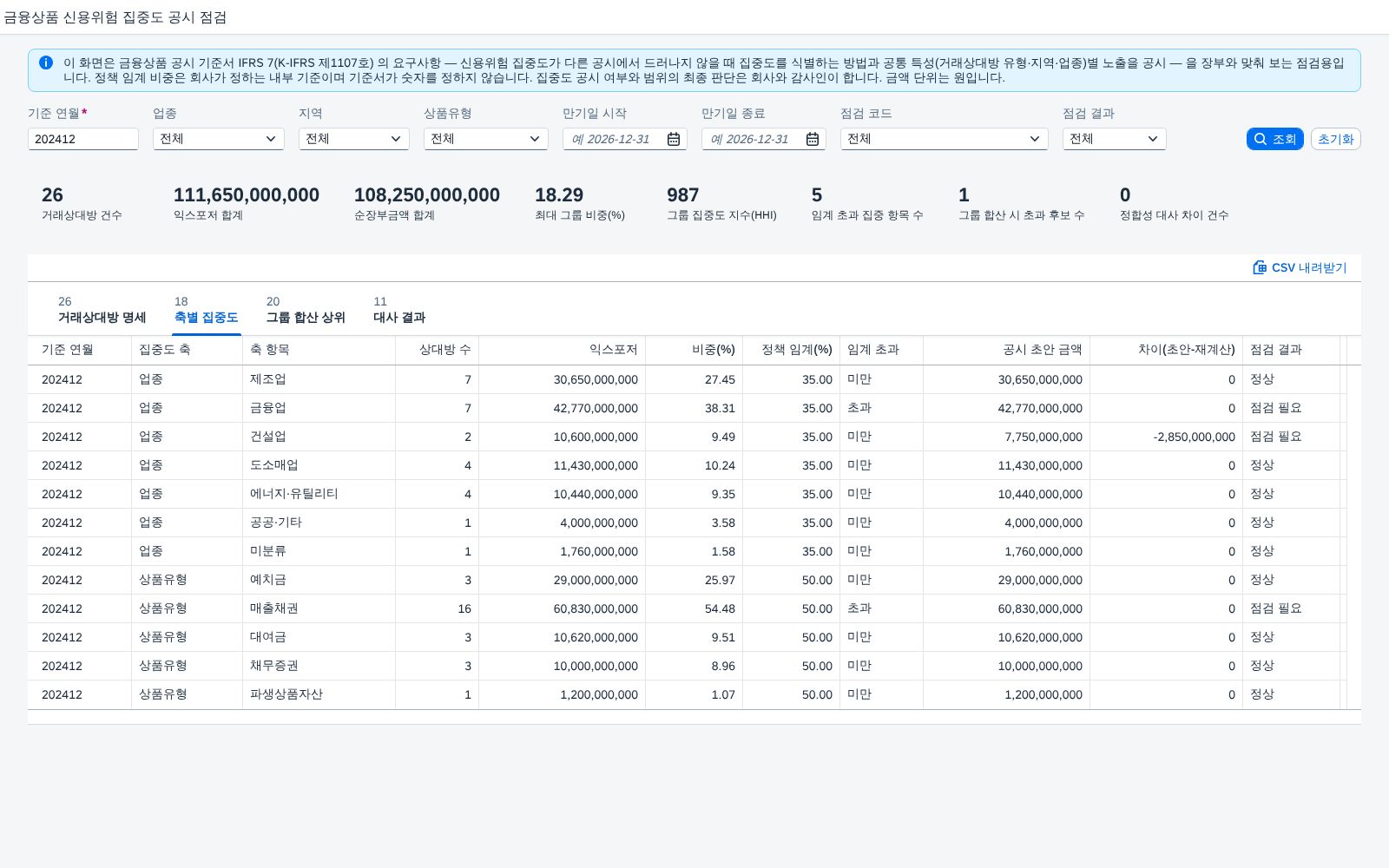Select the 파생상품자산 cell

[319, 694]
